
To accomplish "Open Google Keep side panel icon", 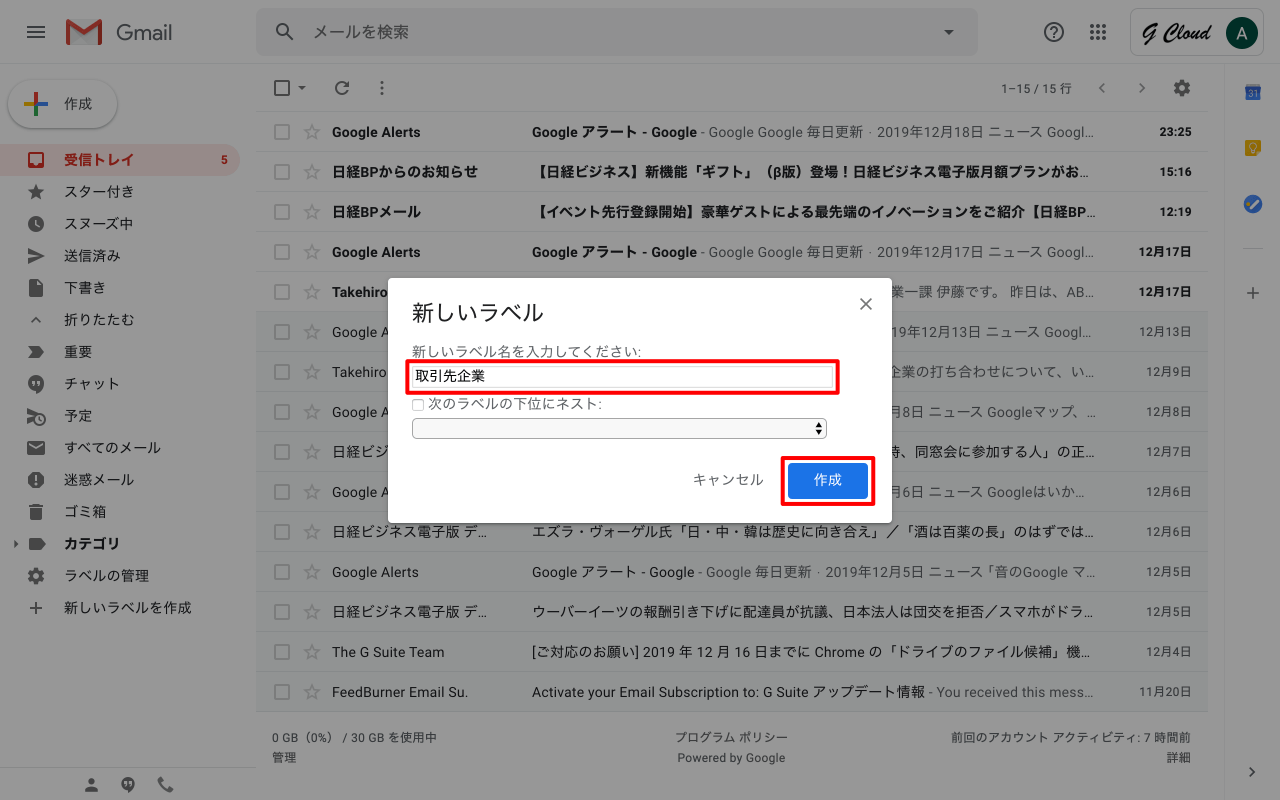I will 1252,148.
